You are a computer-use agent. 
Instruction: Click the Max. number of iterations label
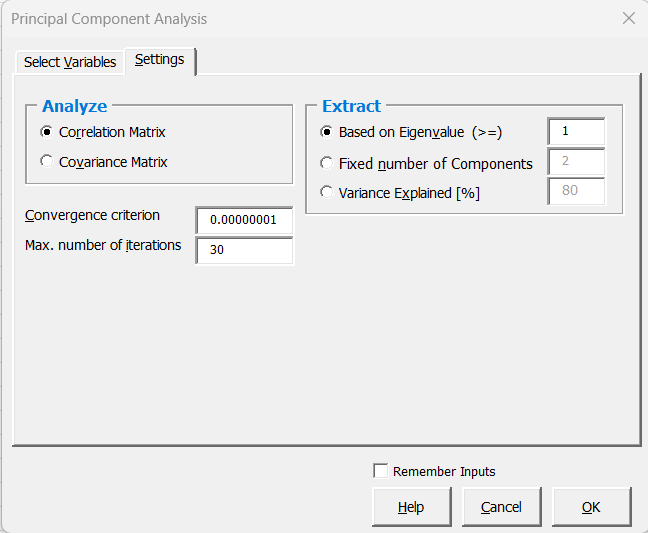click(103, 245)
